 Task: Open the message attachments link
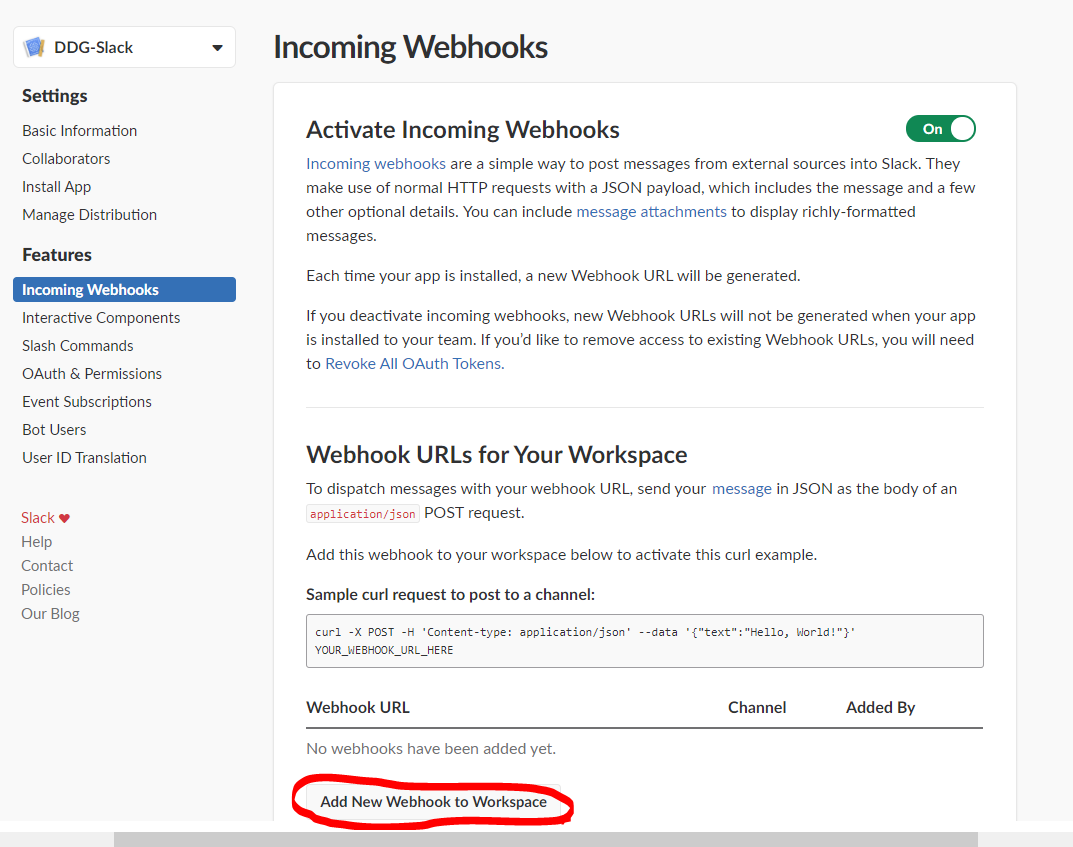point(651,211)
